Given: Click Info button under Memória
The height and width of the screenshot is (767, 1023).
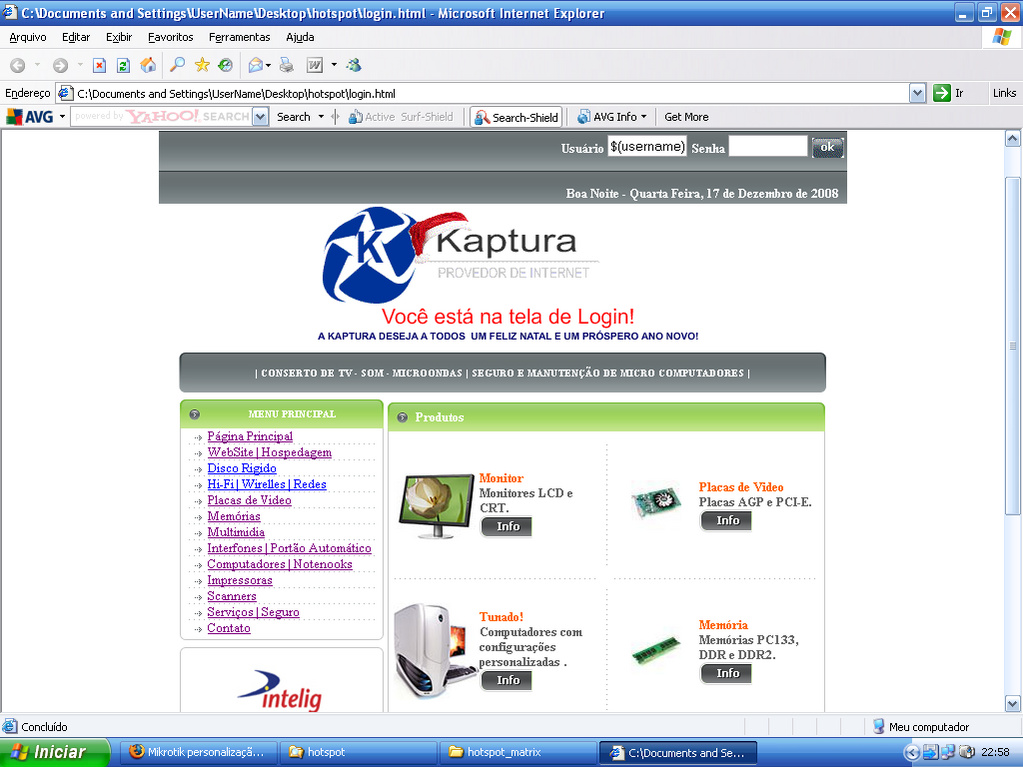Looking at the screenshot, I should coord(727,673).
